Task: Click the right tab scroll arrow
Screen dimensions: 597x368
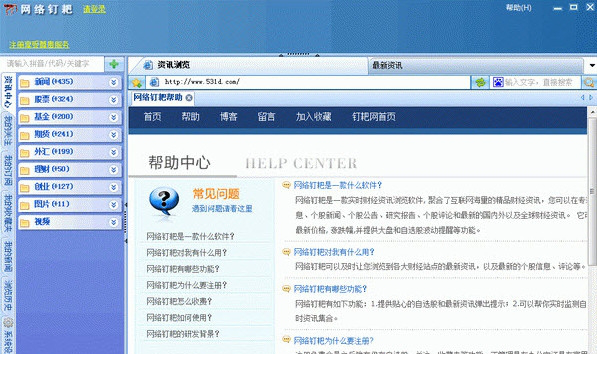Action: tap(591, 98)
